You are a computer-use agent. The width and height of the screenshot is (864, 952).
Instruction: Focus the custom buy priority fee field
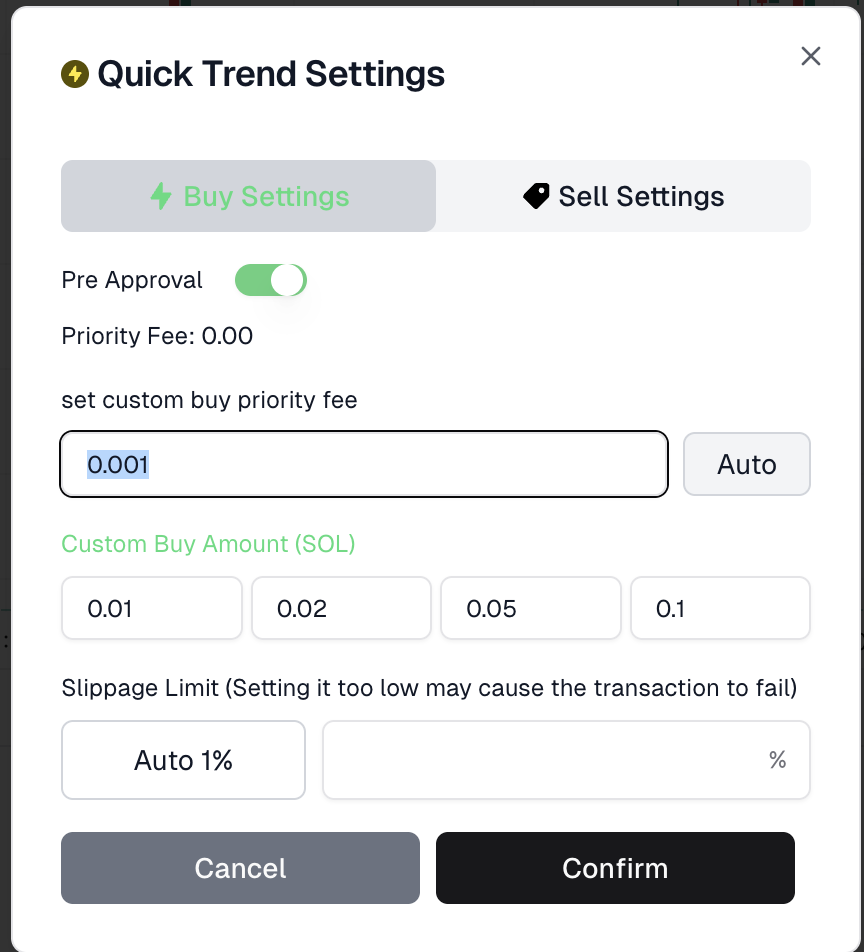tap(364, 464)
